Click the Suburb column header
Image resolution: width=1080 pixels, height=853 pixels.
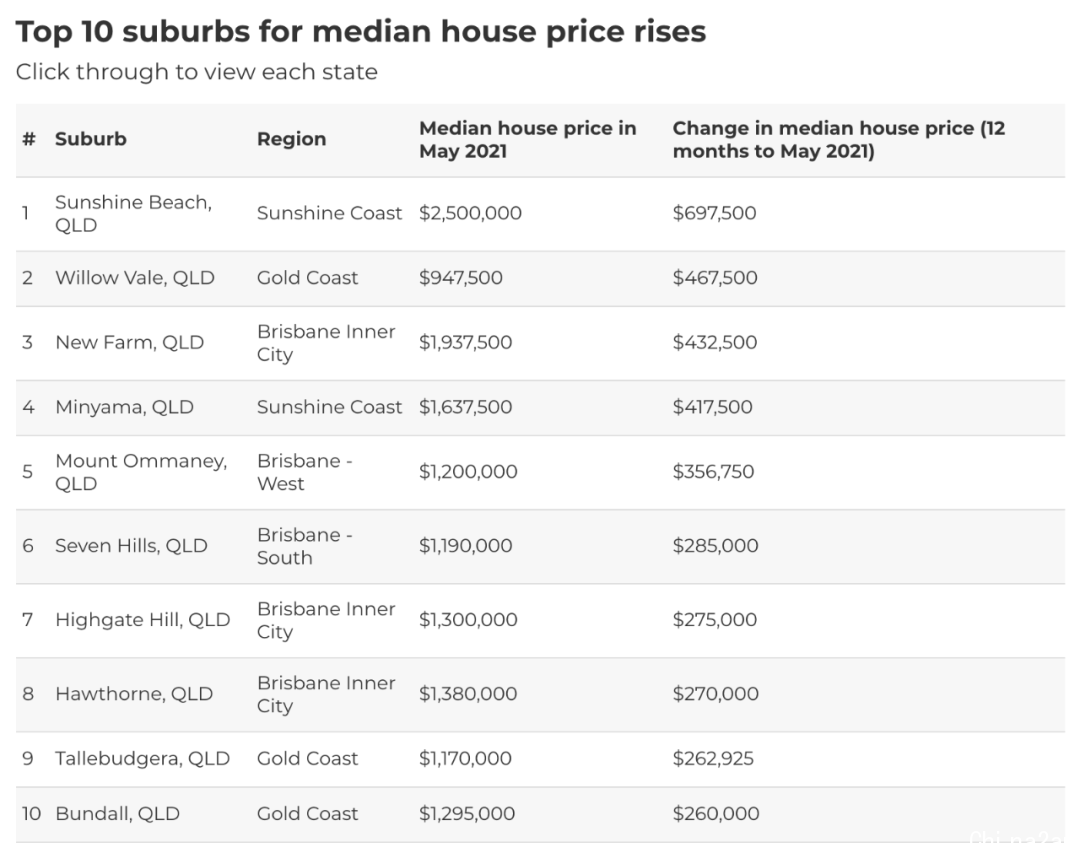tap(90, 139)
